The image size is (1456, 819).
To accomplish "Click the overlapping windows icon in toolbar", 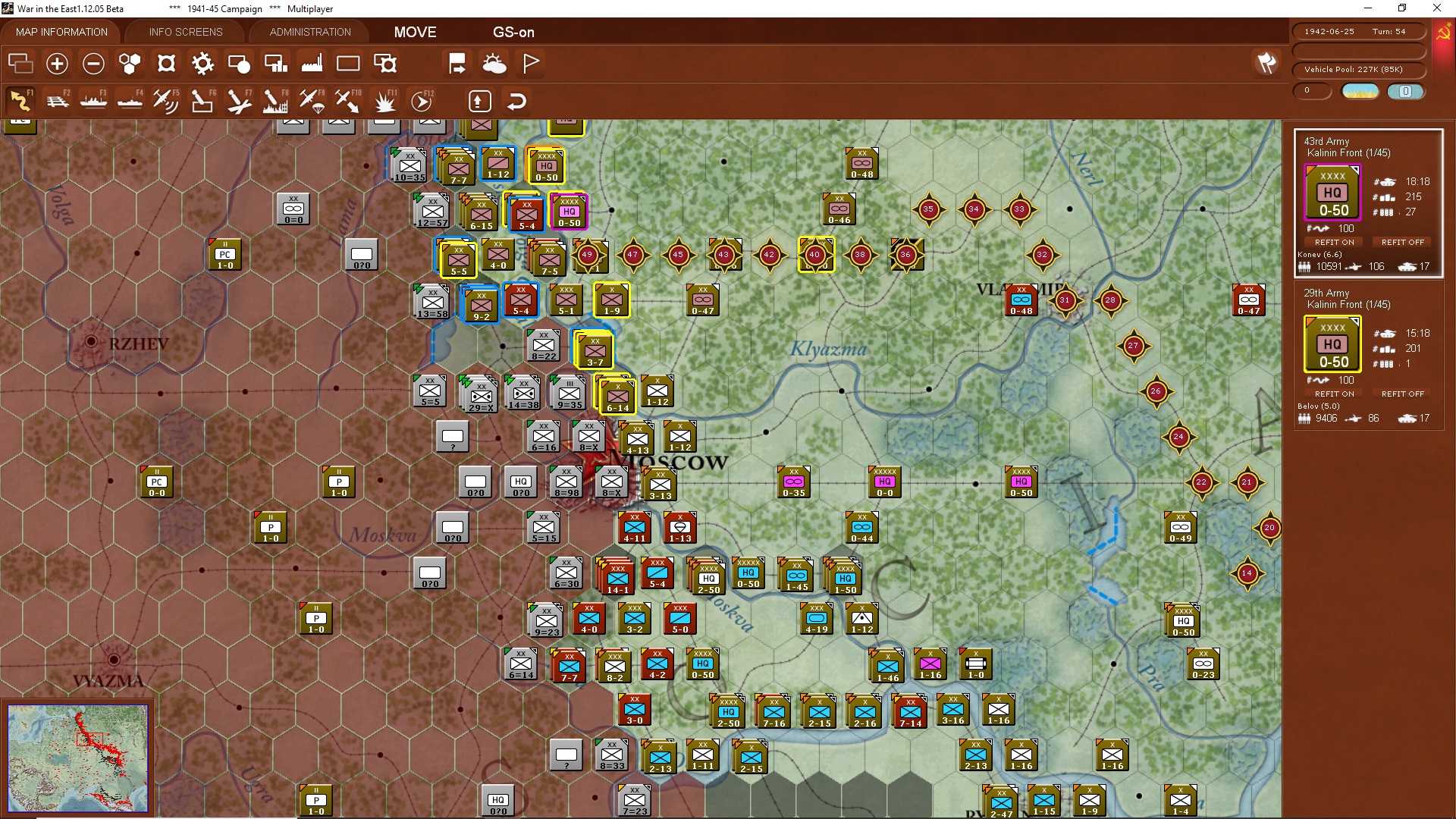I will tap(20, 63).
